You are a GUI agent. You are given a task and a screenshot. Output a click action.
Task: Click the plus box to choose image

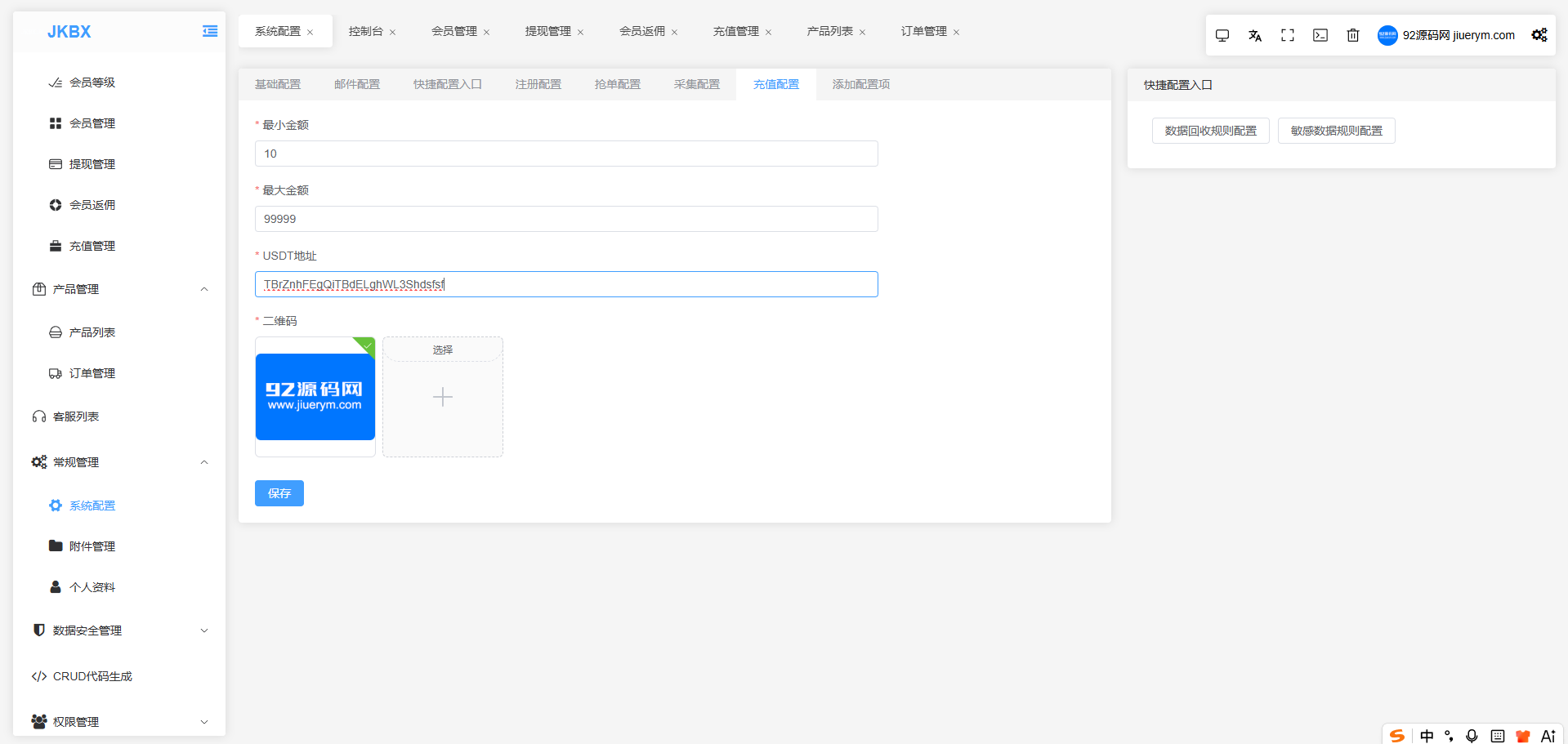click(443, 397)
